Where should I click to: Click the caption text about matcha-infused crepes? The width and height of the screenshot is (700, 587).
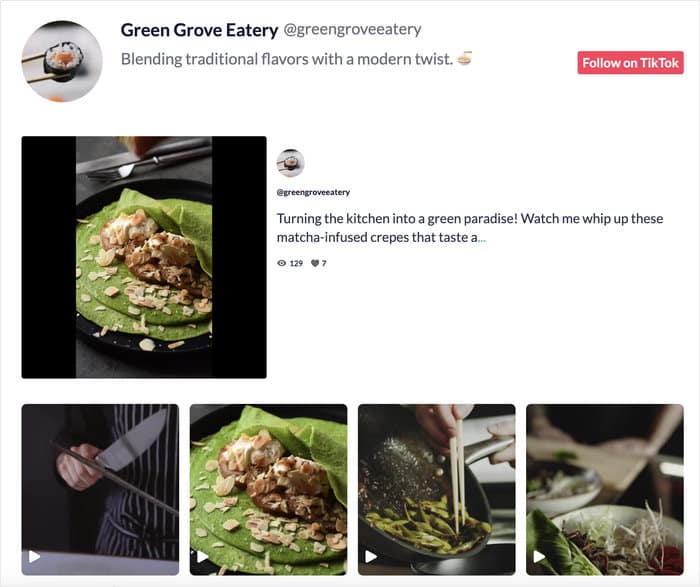coord(470,228)
